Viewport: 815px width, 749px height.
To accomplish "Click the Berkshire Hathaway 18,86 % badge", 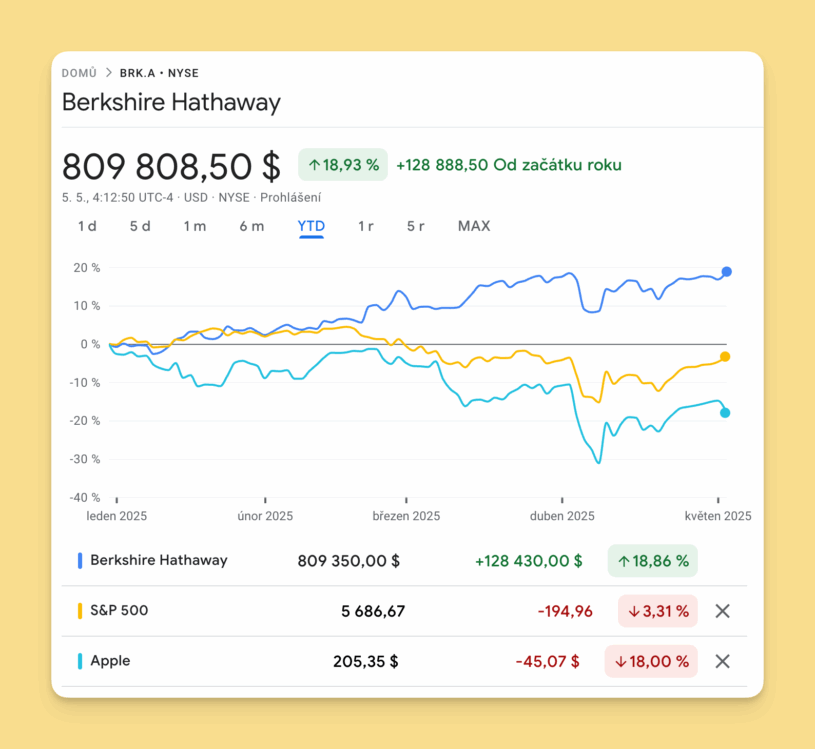I will 653,561.
